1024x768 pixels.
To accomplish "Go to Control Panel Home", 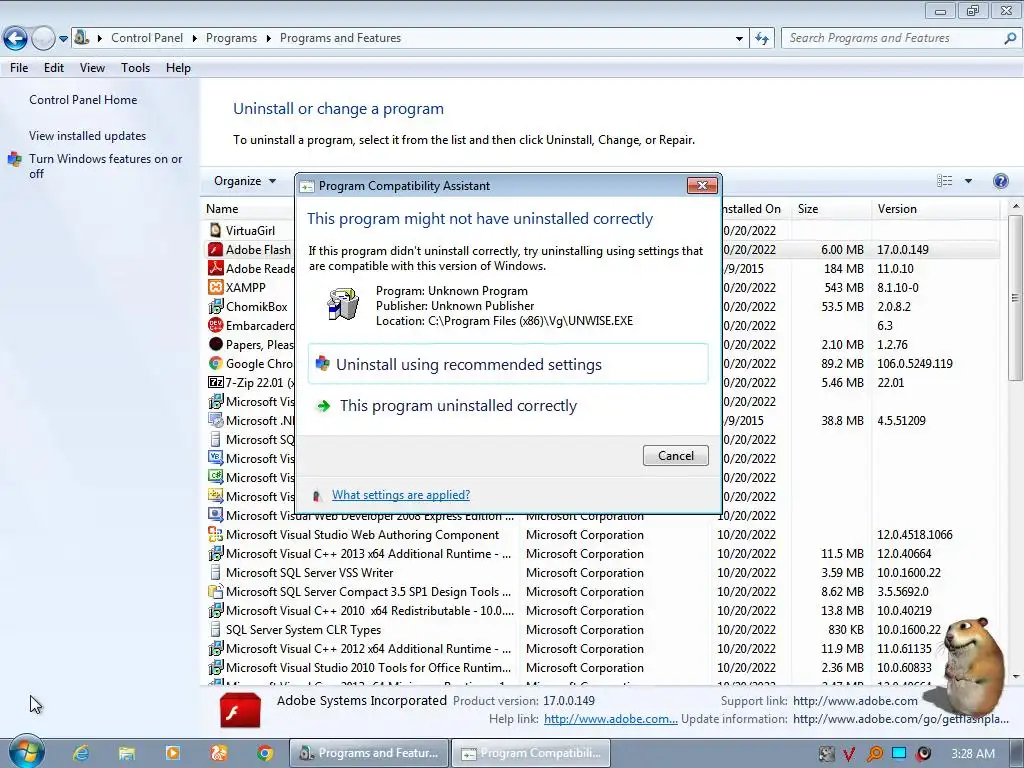I will pyautogui.click(x=83, y=99).
